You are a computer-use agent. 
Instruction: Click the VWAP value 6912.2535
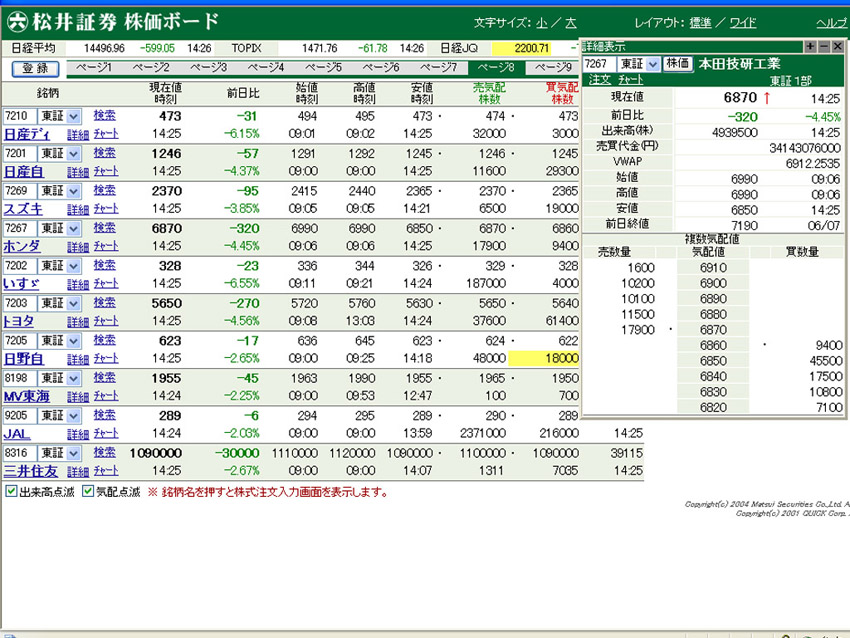(x=813, y=164)
